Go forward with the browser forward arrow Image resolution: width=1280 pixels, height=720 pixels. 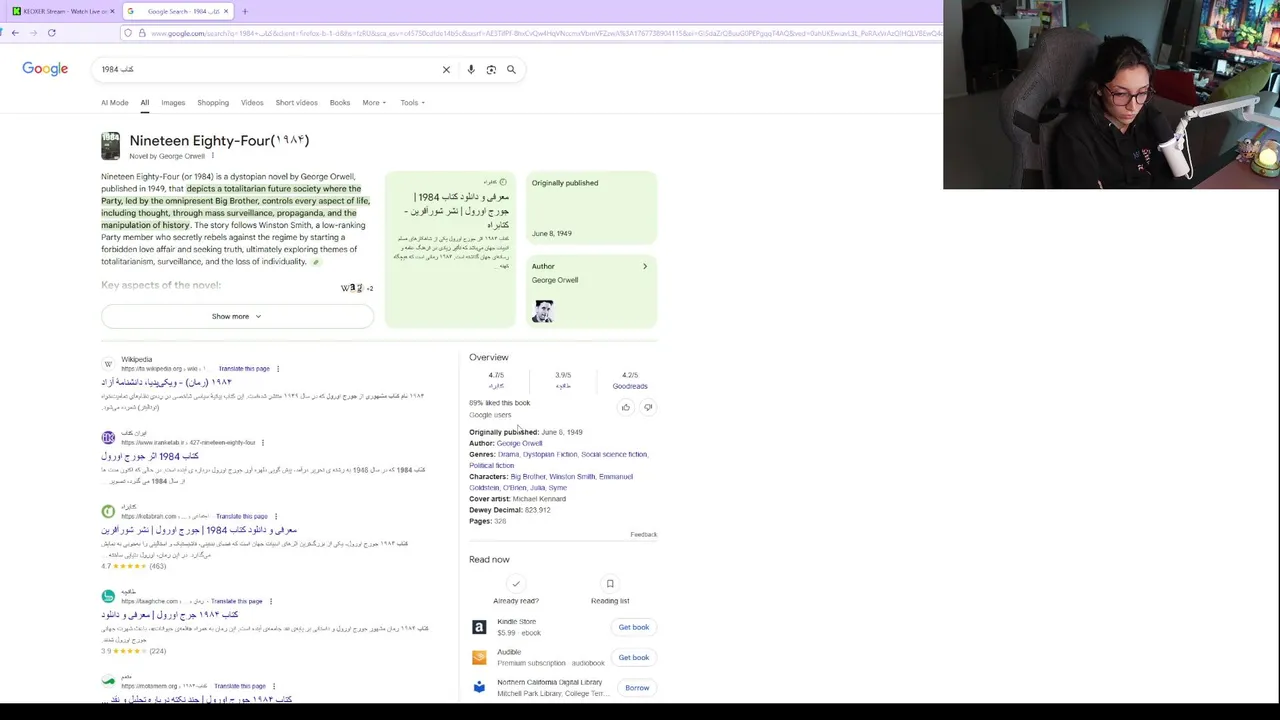point(33,33)
